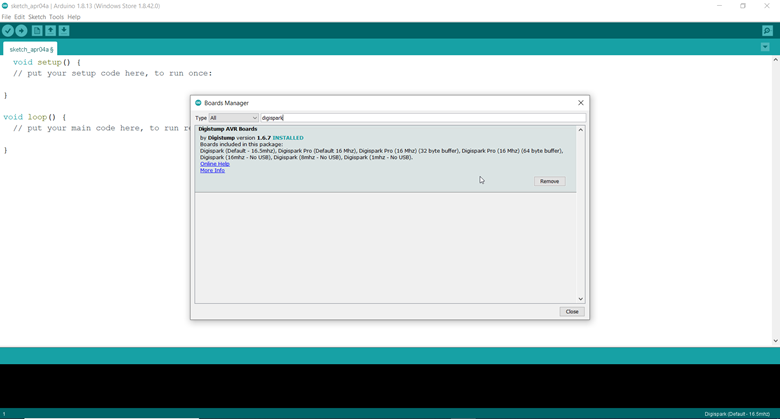This screenshot has width=780, height=419.
Task: Open the Edit menu
Action: [x=19, y=17]
